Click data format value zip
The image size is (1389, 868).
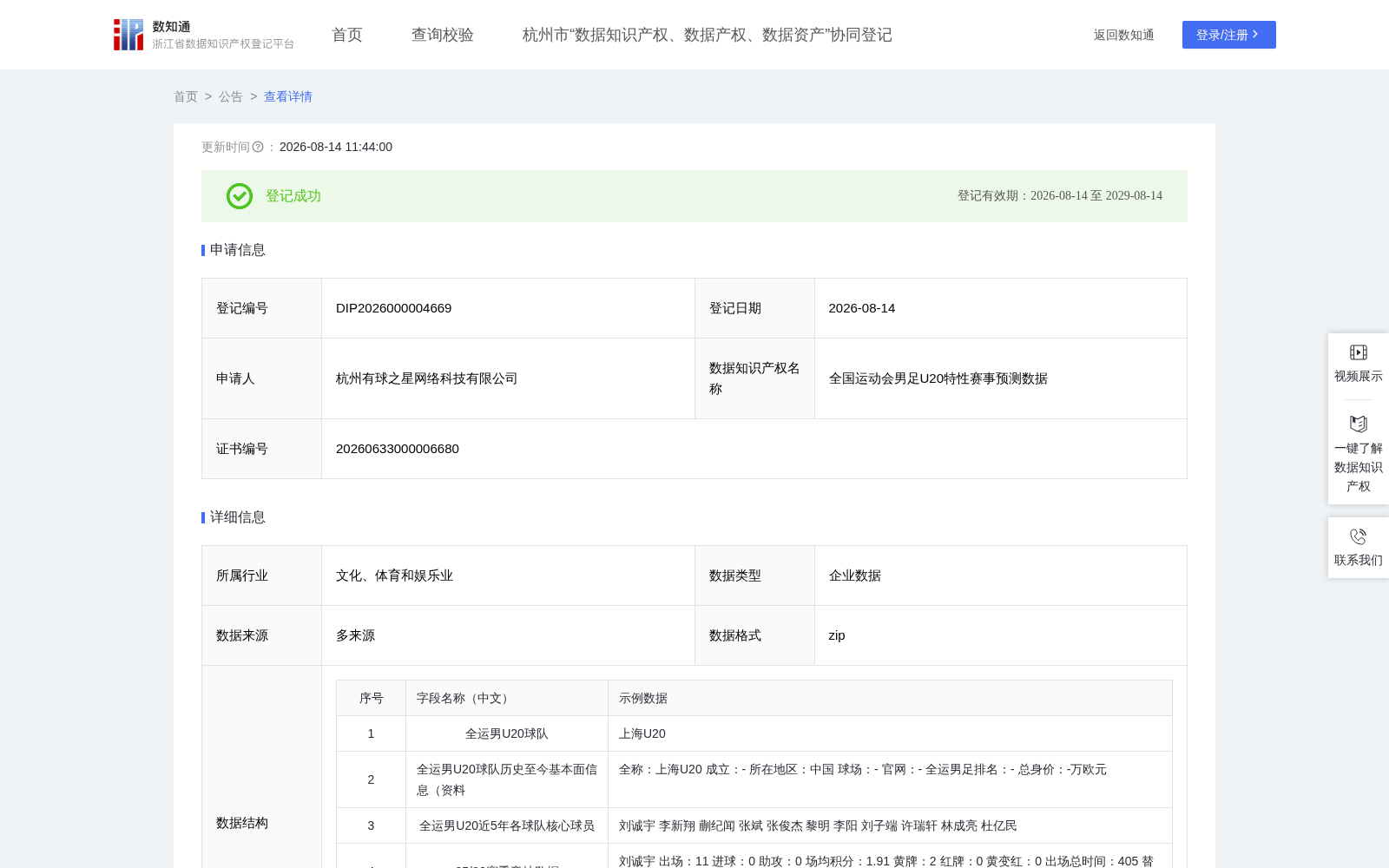[x=837, y=635]
